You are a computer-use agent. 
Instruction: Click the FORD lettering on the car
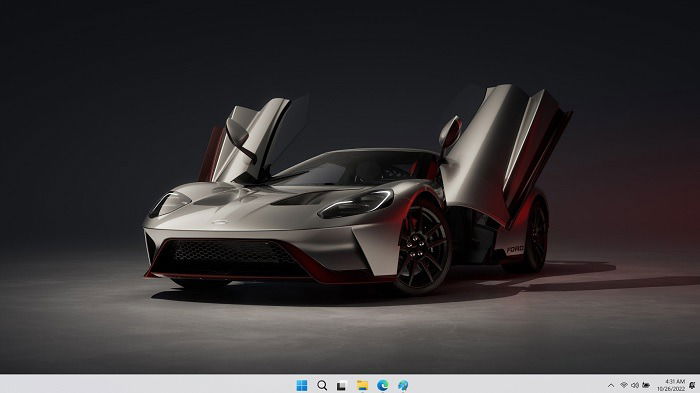tap(514, 250)
